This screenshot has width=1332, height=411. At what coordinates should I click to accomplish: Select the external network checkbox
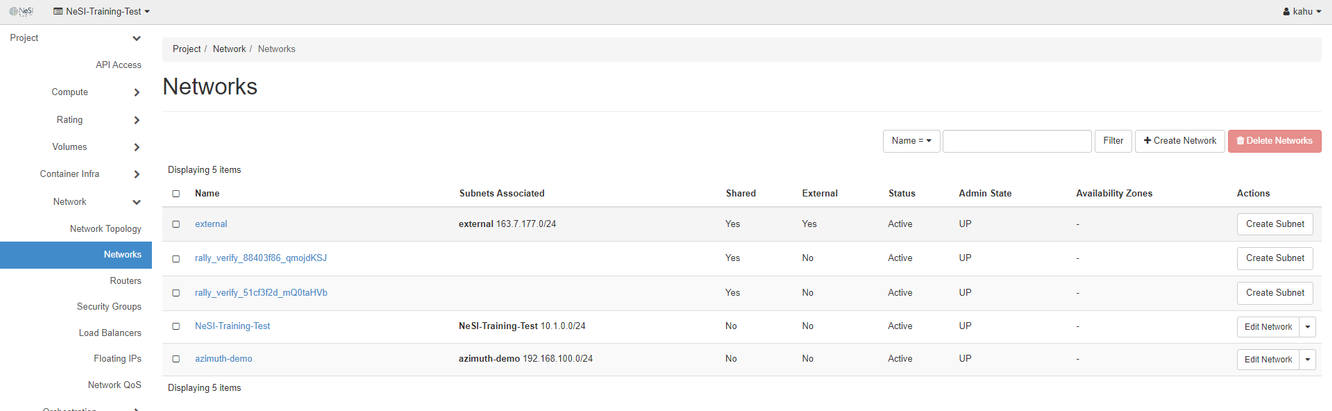click(x=176, y=224)
